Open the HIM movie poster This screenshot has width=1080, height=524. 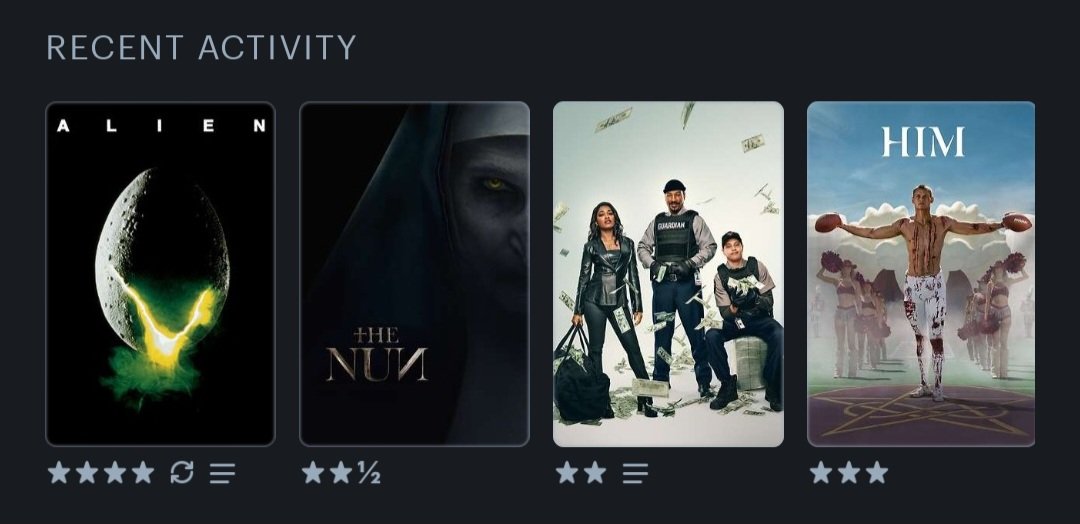click(x=921, y=274)
